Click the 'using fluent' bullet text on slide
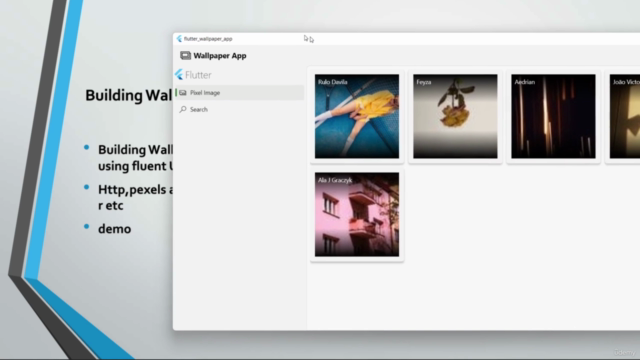 pos(135,166)
